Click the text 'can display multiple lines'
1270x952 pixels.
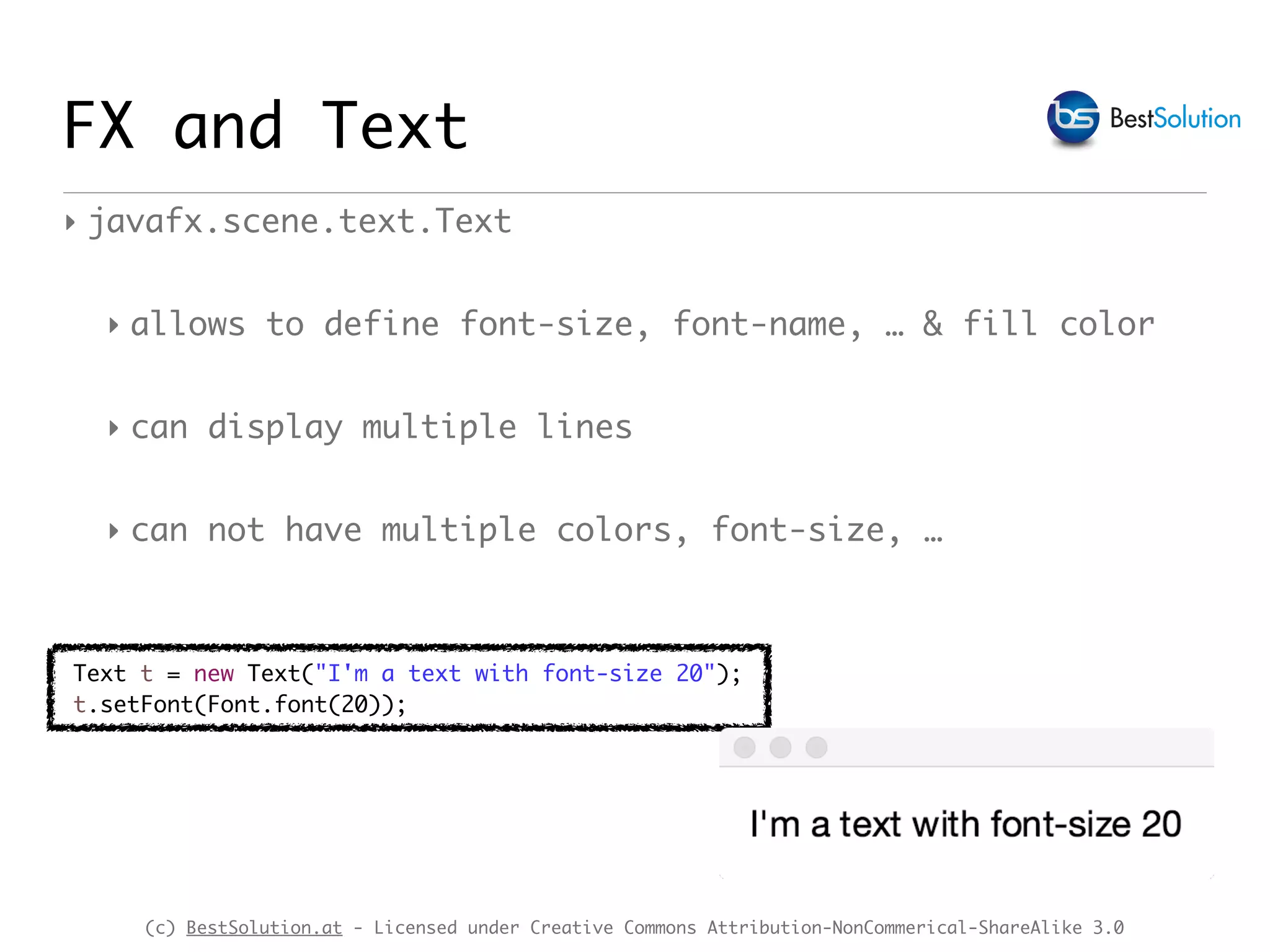[381, 427]
